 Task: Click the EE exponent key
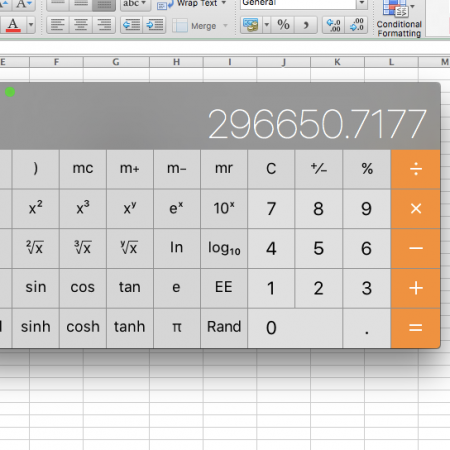pyautogui.click(x=224, y=288)
